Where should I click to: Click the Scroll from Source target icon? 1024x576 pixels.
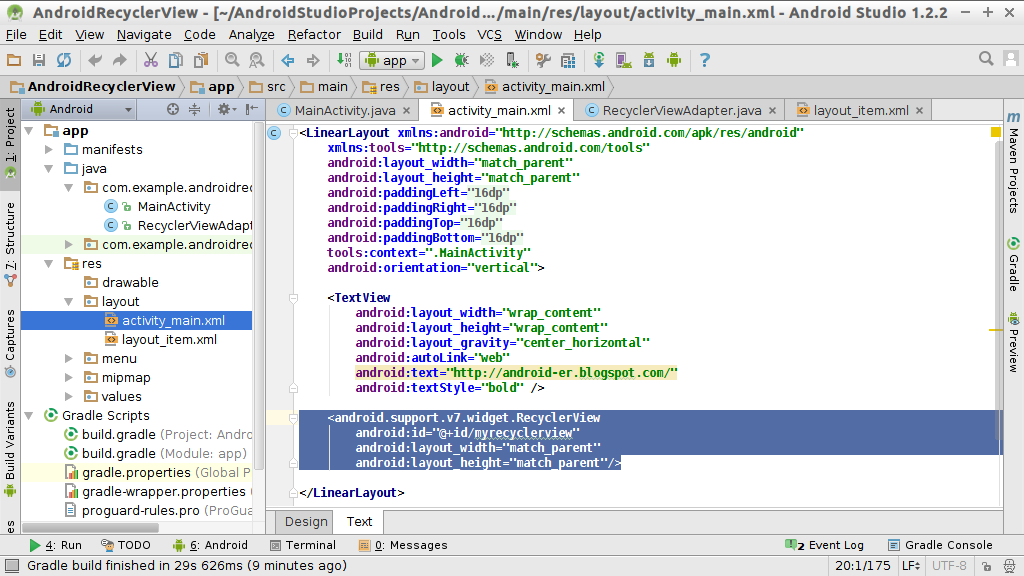172,109
